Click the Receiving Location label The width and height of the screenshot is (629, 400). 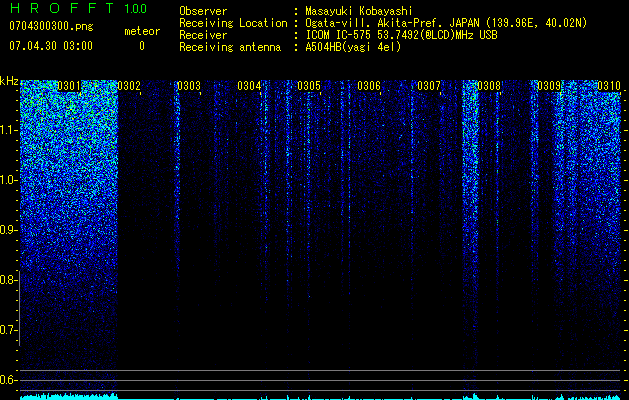(x=233, y=23)
